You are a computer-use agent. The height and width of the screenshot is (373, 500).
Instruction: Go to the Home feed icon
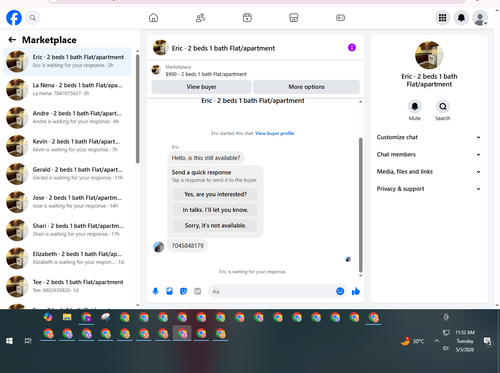(153, 18)
